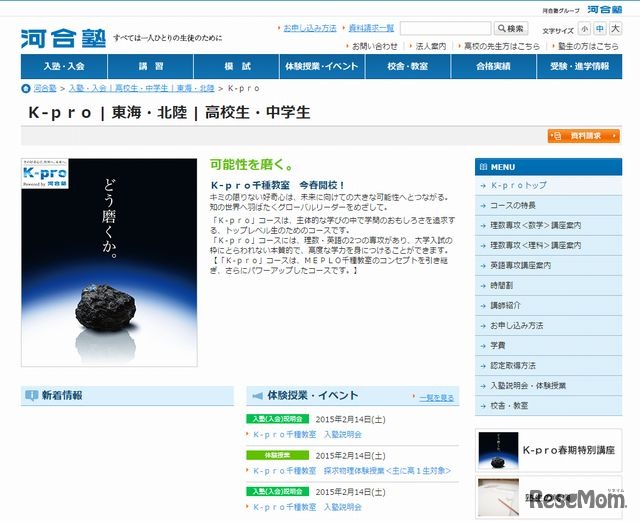Open the 受験・進学情報 navigation tab

[x=580, y=67]
